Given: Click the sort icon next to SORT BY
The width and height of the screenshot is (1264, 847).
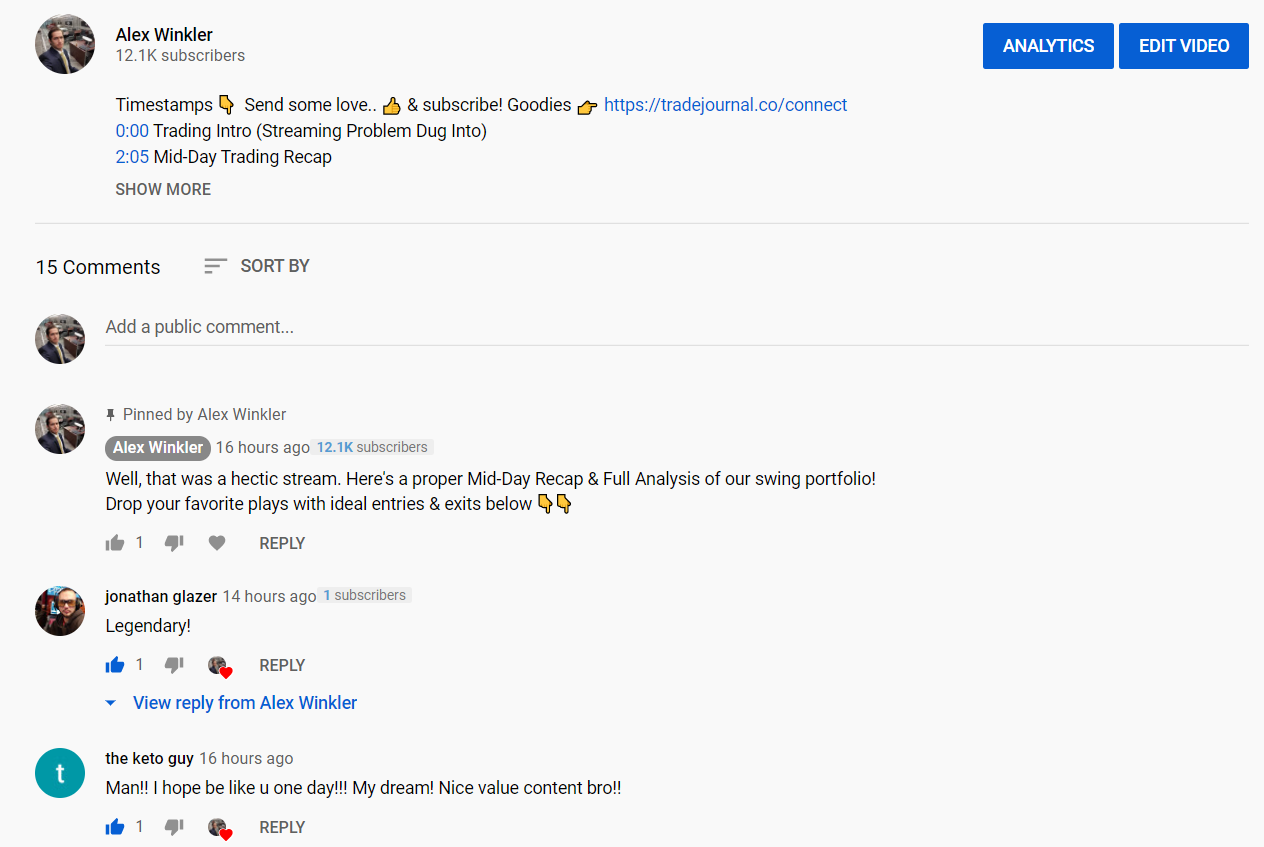Looking at the screenshot, I should pos(214,266).
